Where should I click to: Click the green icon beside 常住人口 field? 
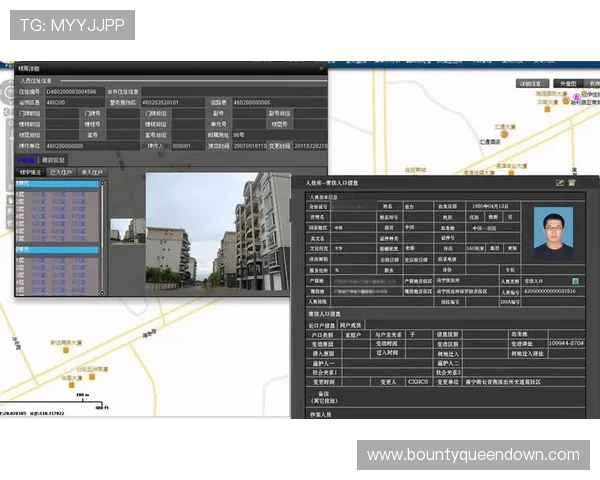click(575, 281)
